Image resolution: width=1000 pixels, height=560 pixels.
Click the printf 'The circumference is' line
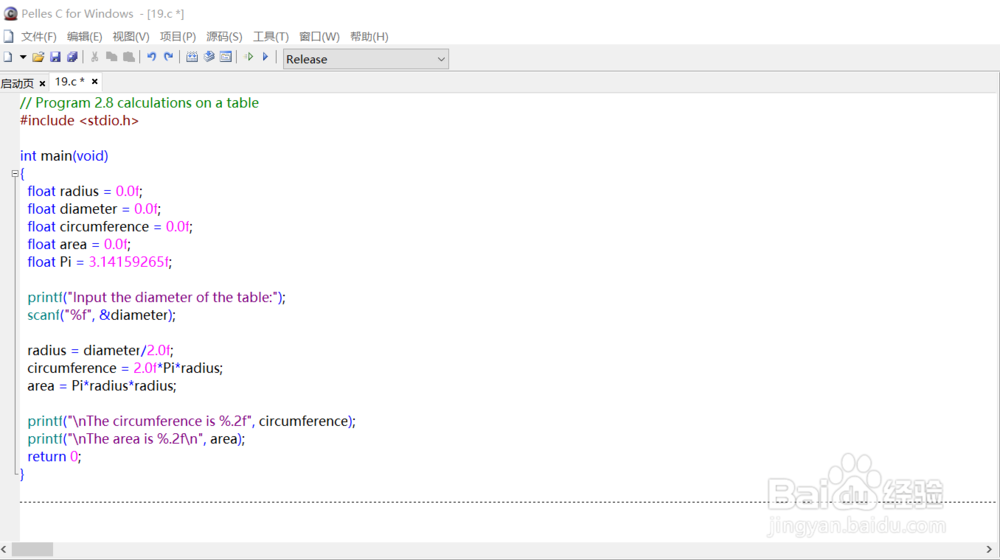[191, 421]
